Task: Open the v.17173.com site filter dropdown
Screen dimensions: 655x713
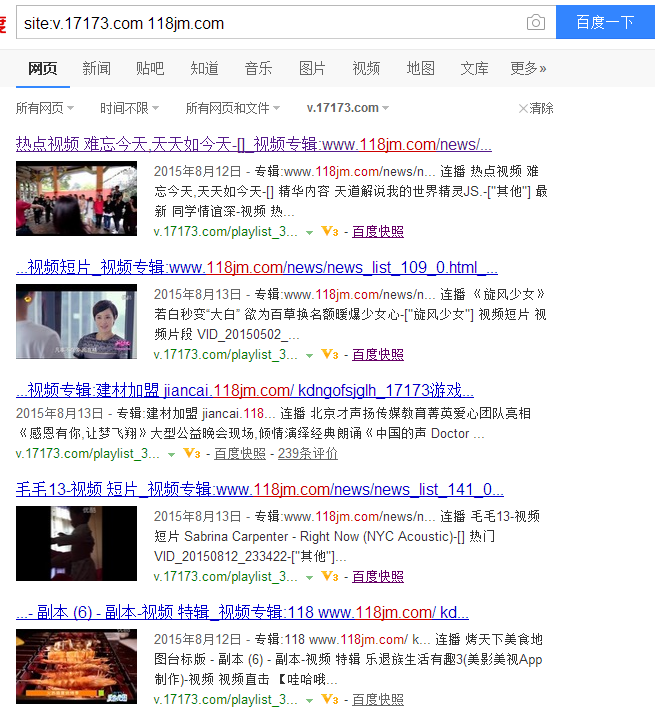Action: 348,108
